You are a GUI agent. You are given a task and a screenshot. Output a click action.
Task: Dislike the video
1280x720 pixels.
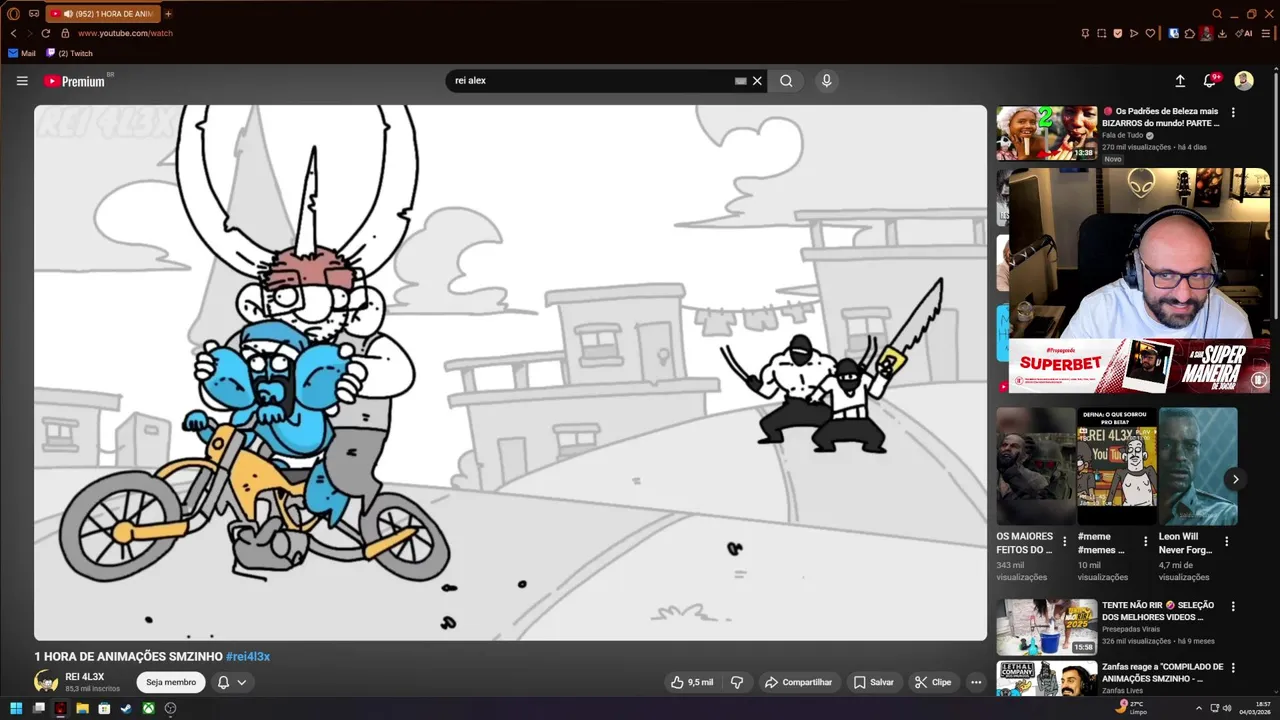pos(737,682)
